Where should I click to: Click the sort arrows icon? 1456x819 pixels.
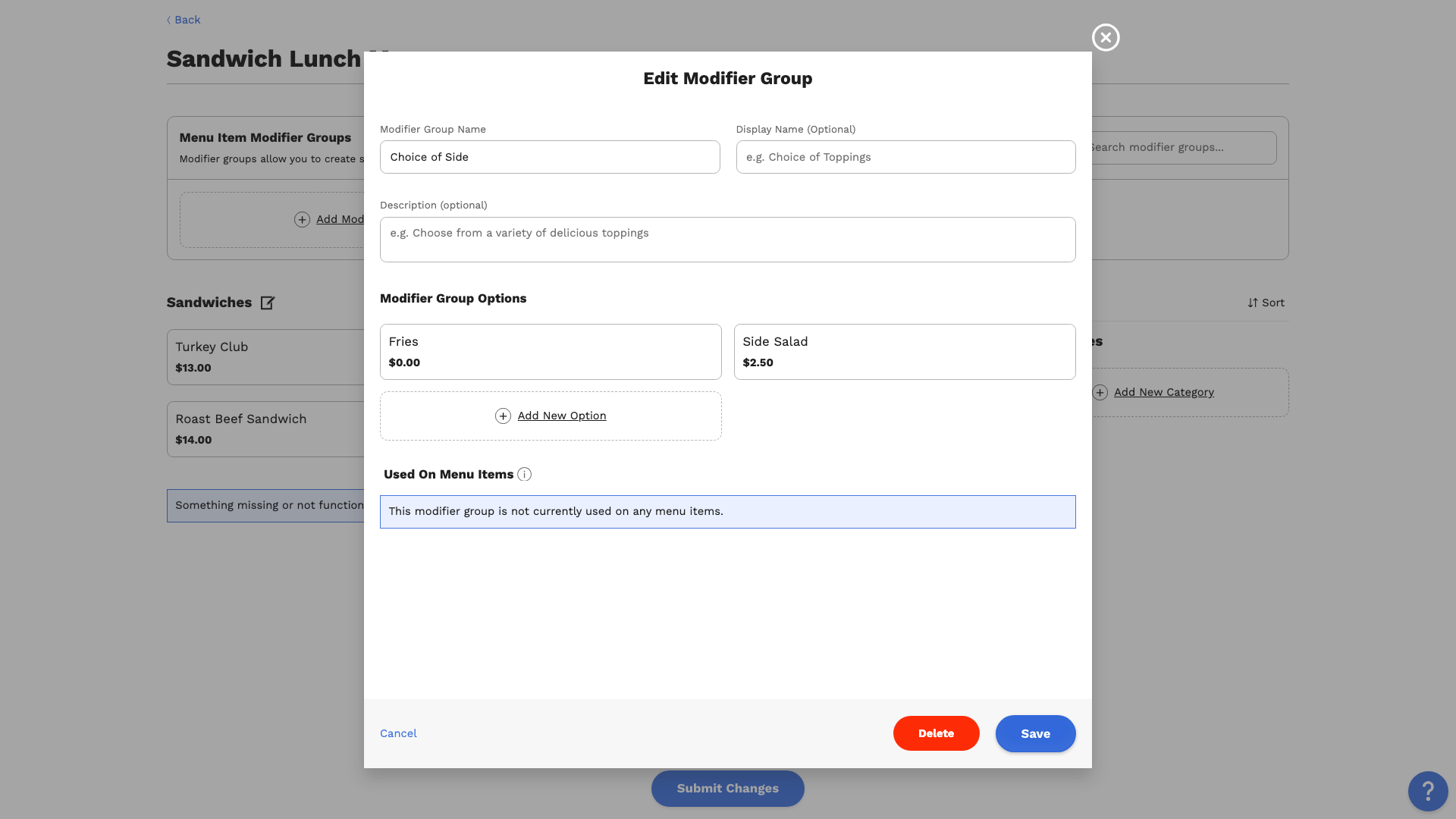pyautogui.click(x=1253, y=303)
